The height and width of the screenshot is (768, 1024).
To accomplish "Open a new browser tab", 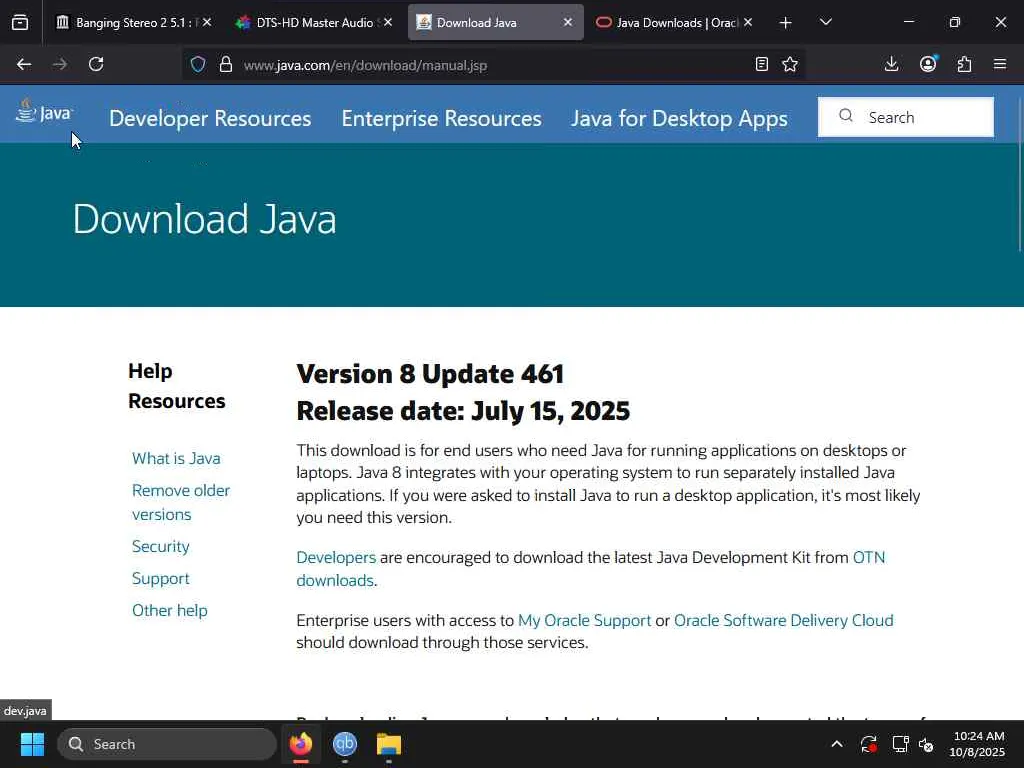I will click(x=786, y=23).
